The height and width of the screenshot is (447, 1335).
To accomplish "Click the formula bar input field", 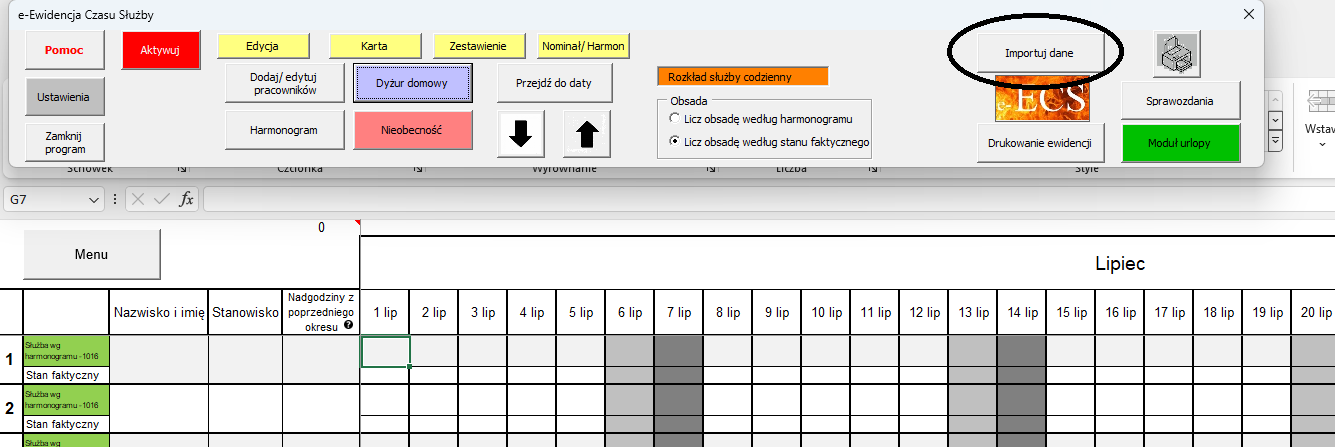I will 768,199.
